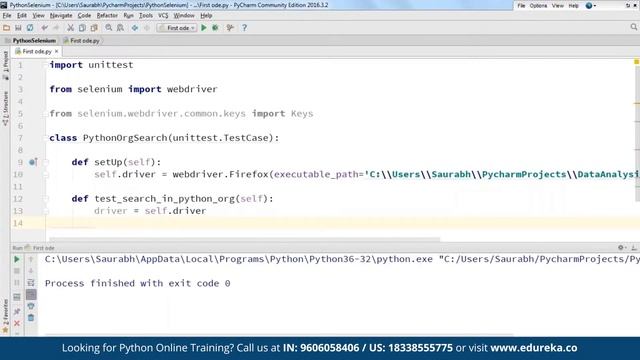Toggle scroll to end in Run panel
Viewport: 640px width, 360px height.
[x=31, y=294]
